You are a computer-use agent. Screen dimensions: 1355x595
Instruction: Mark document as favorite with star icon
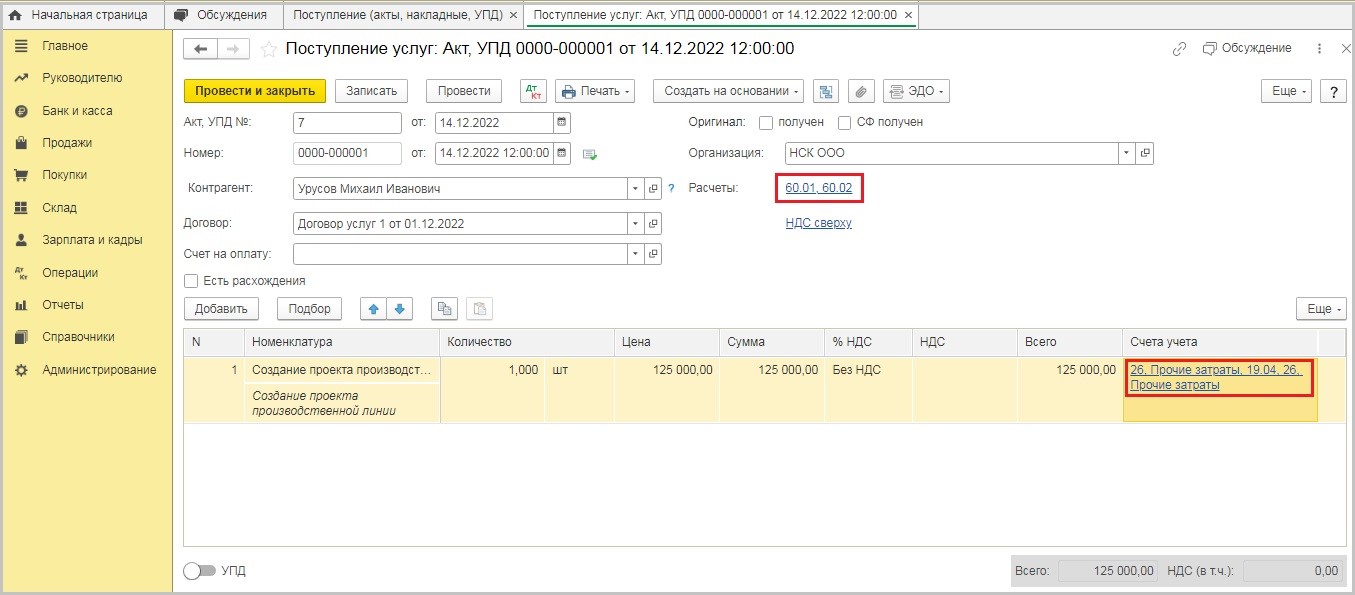pos(268,49)
